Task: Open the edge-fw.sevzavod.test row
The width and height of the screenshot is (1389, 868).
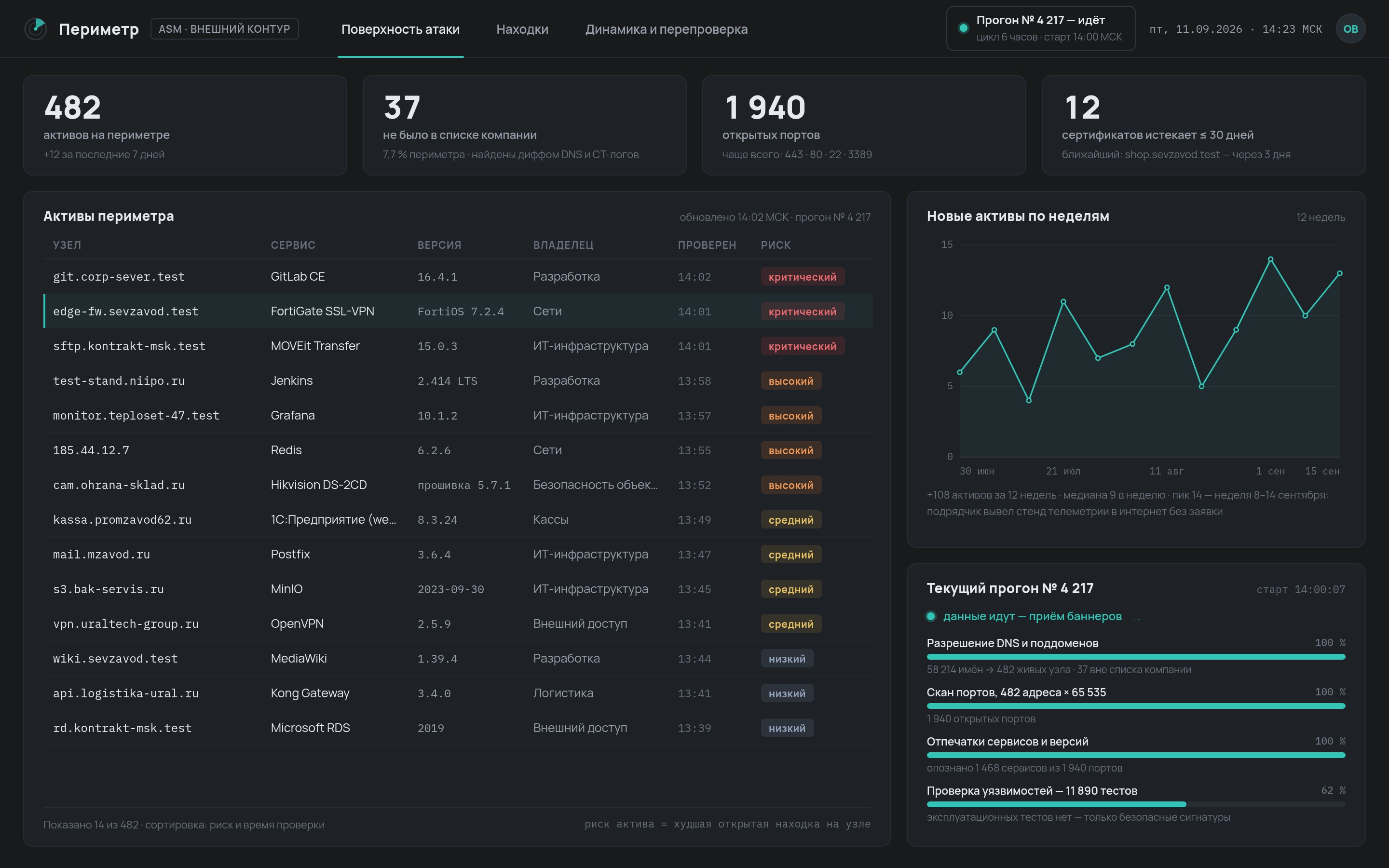Action: tap(458, 311)
